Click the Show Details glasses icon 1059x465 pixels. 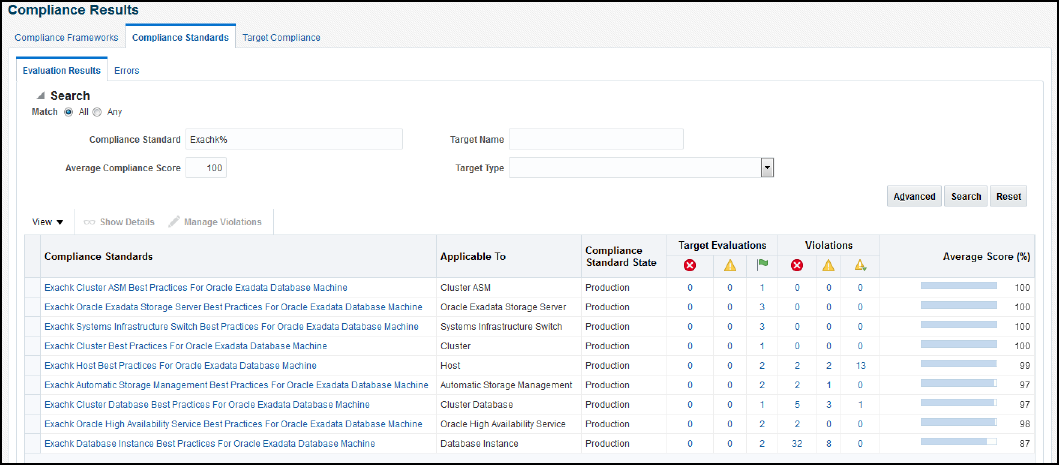click(x=88, y=222)
